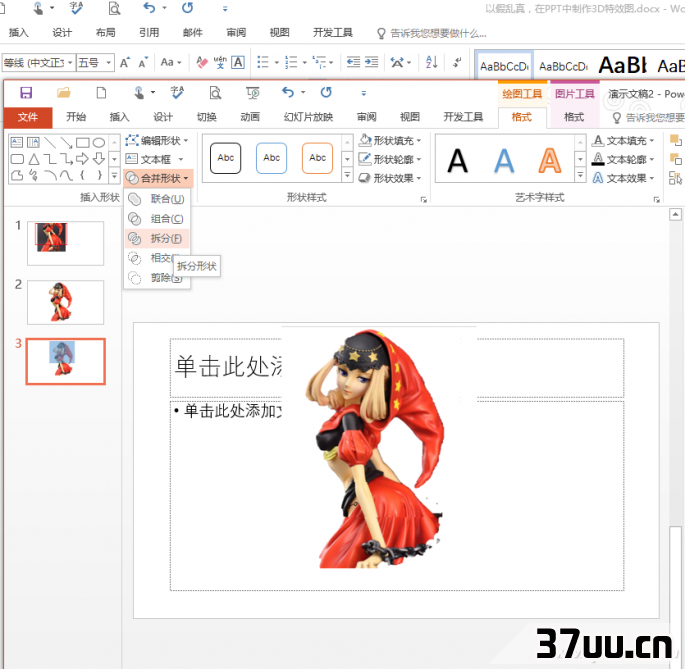The height and width of the screenshot is (669, 685).
Task: Click the Save icon in PowerPoint toolbar
Action: 26,93
